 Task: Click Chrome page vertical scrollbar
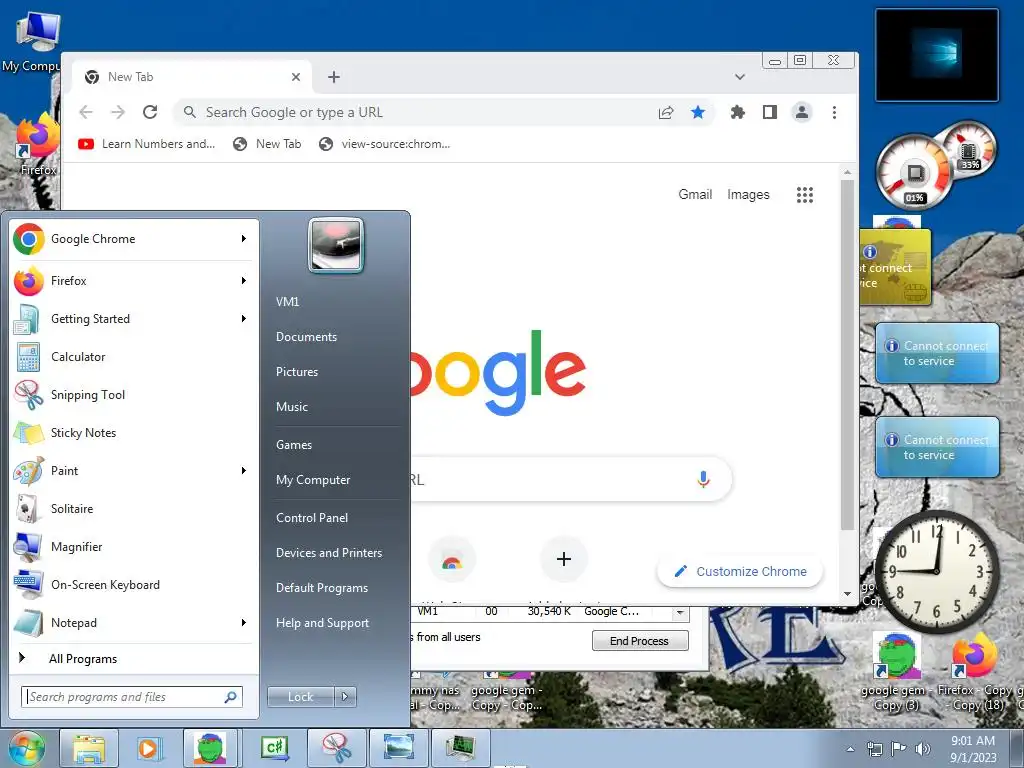point(847,355)
